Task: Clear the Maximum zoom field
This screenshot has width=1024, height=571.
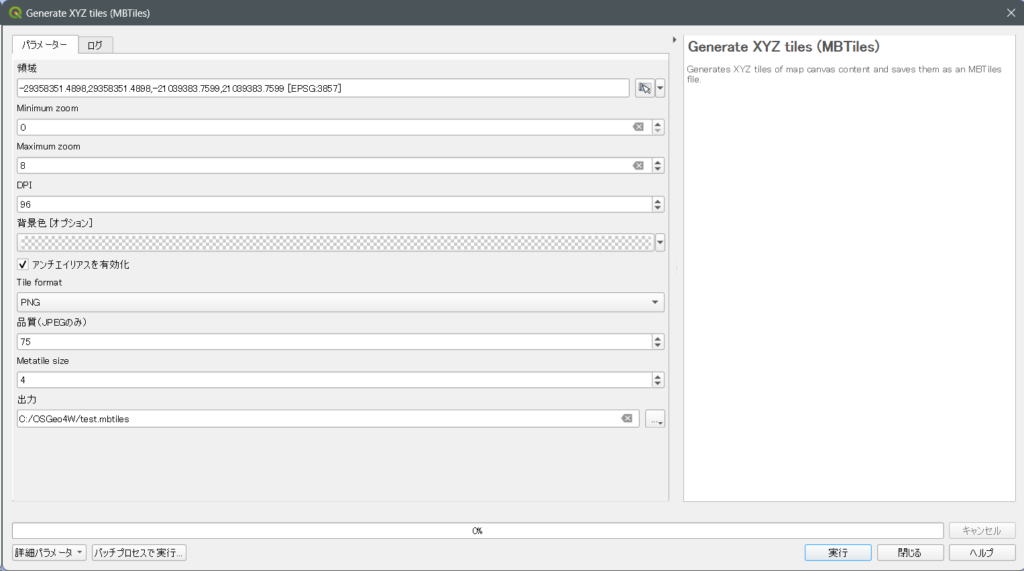Action: pos(638,165)
